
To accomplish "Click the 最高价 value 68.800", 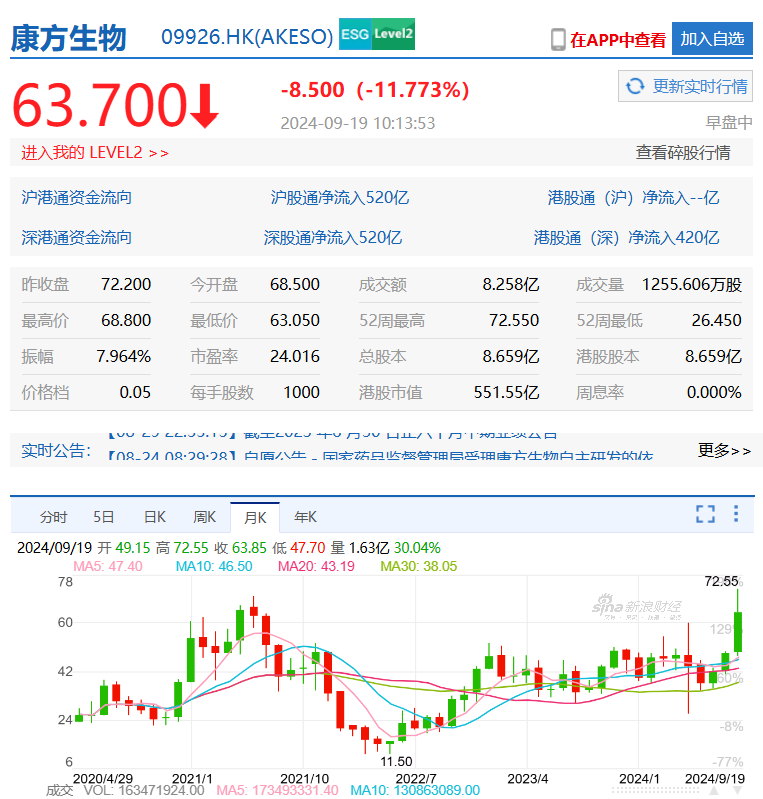I will 126,321.
